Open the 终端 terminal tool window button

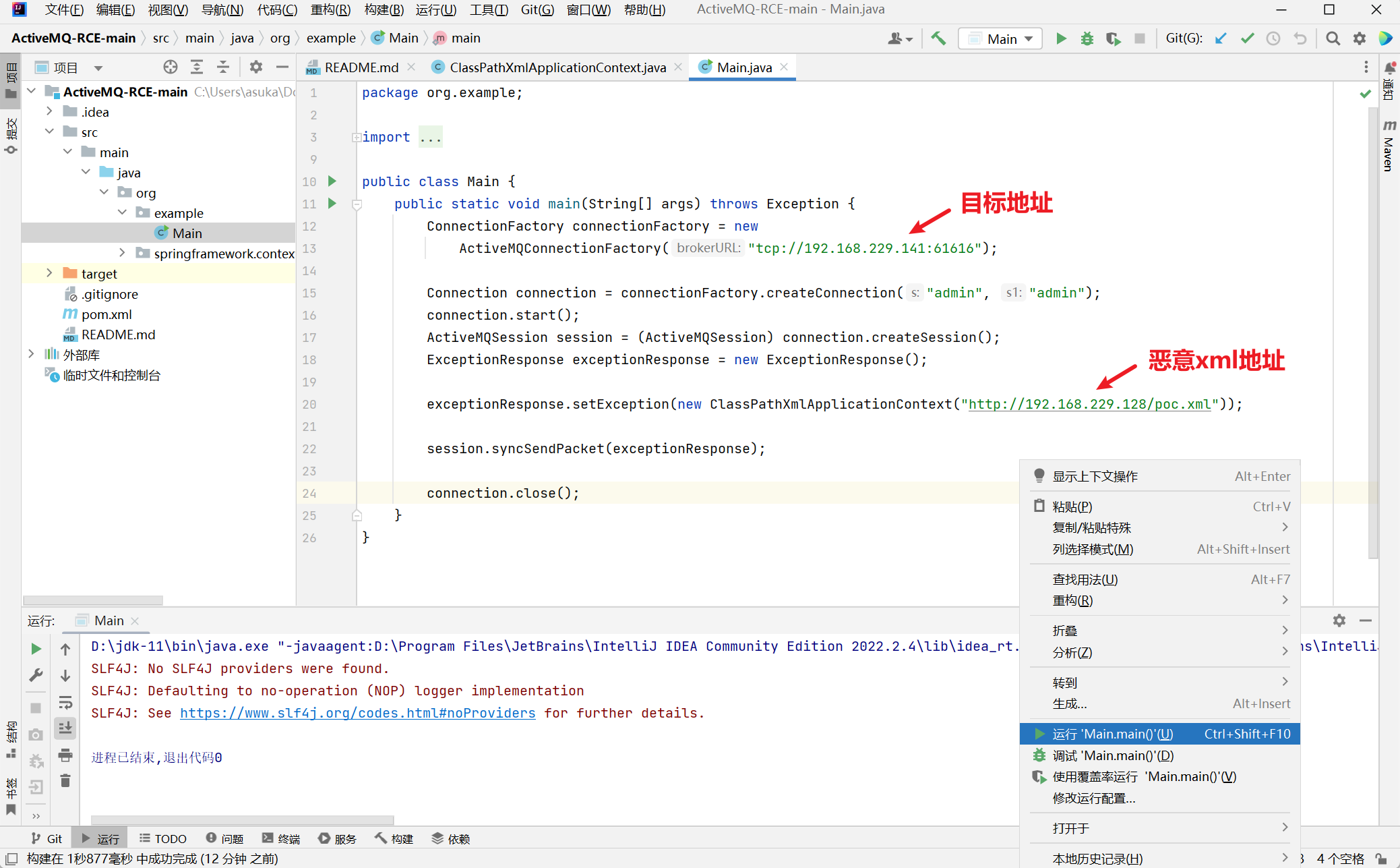281,838
